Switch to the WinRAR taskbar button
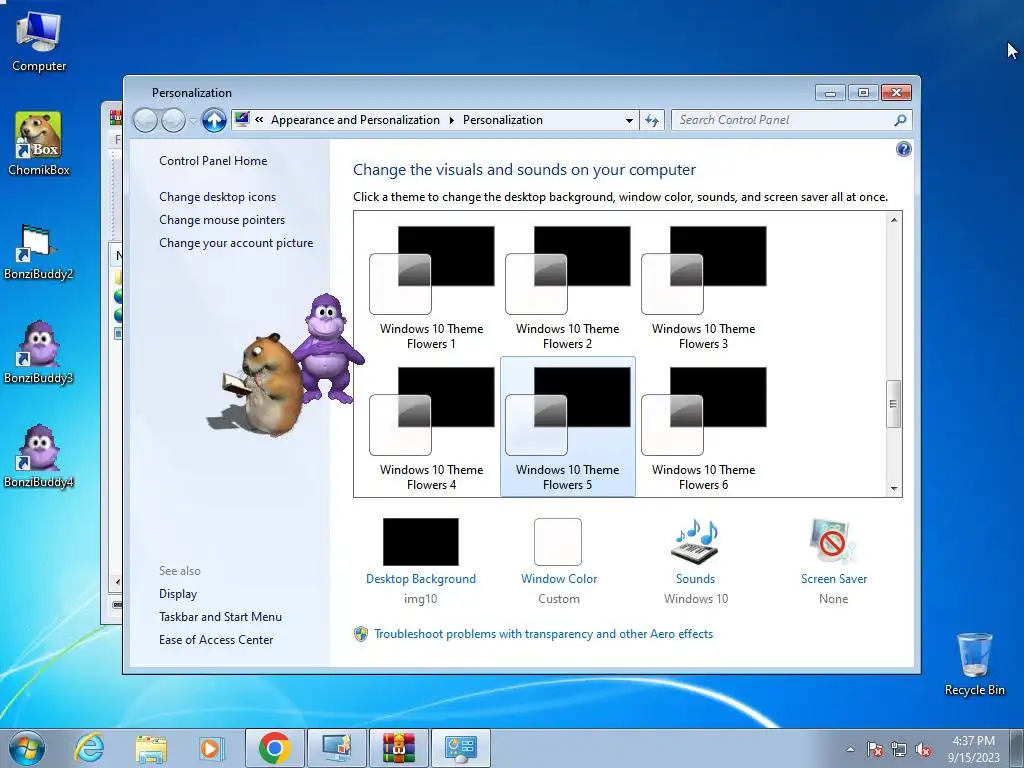The width and height of the screenshot is (1024, 768). pyautogui.click(x=398, y=748)
